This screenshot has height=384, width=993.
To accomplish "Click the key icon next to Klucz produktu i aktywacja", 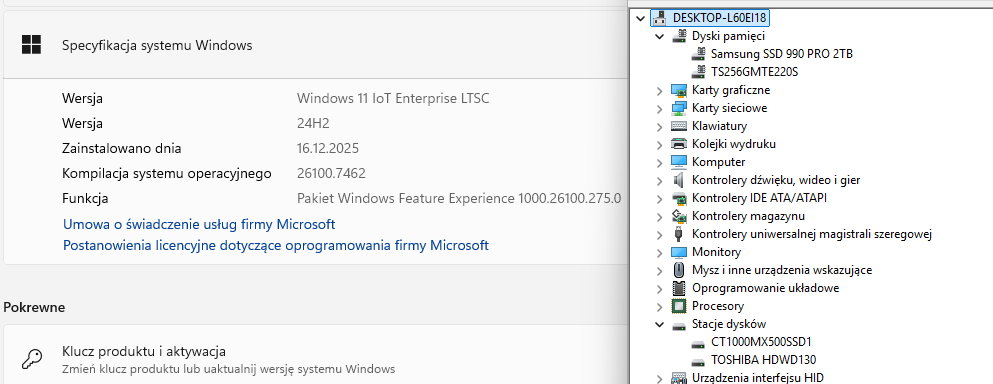I will coord(32,359).
